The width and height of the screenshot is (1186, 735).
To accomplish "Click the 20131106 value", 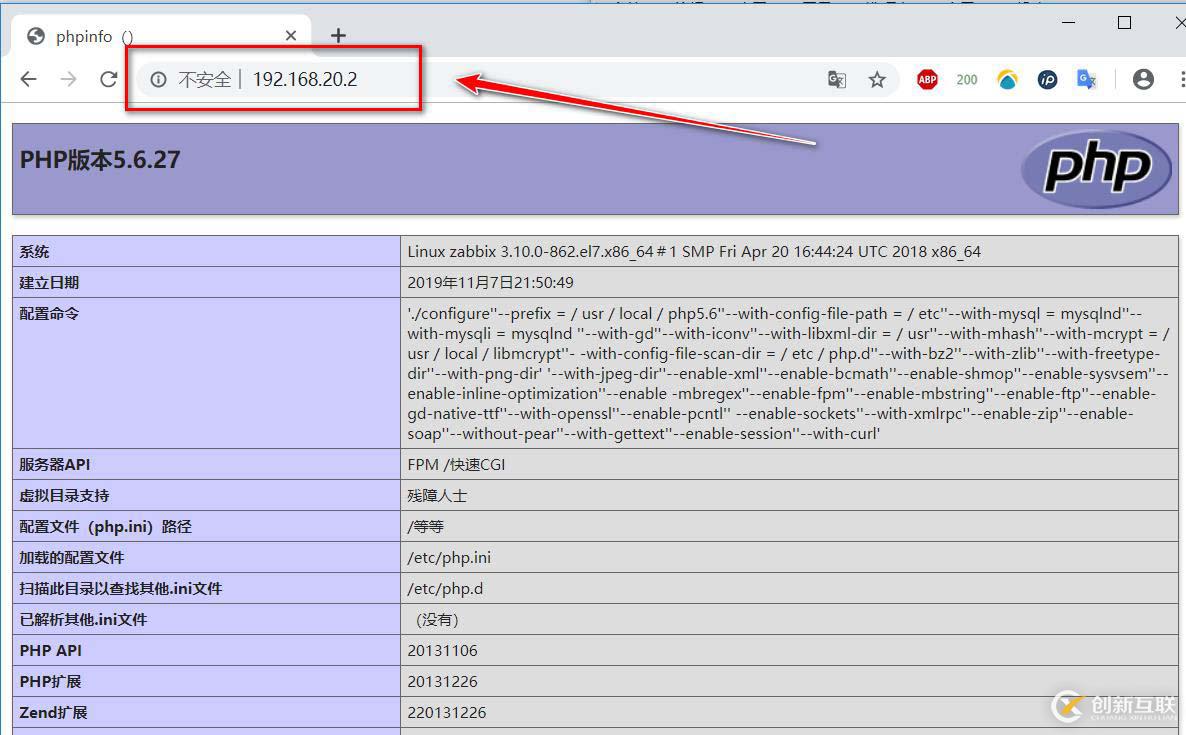I will coord(442,651).
